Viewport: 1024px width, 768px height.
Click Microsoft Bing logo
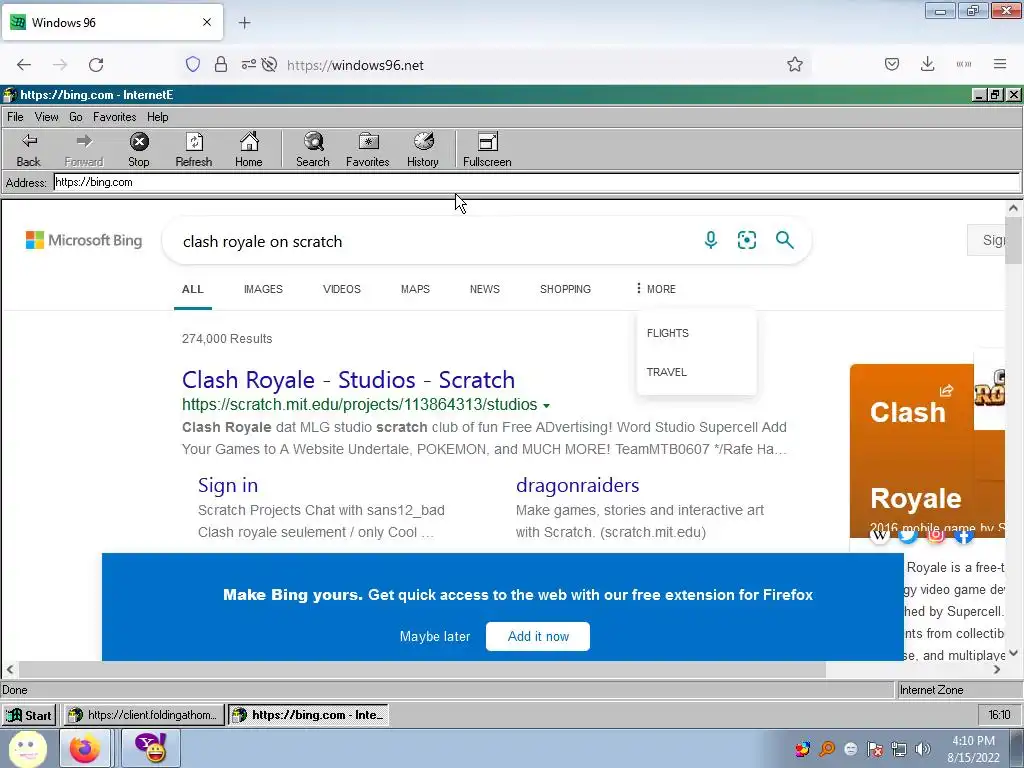point(84,240)
